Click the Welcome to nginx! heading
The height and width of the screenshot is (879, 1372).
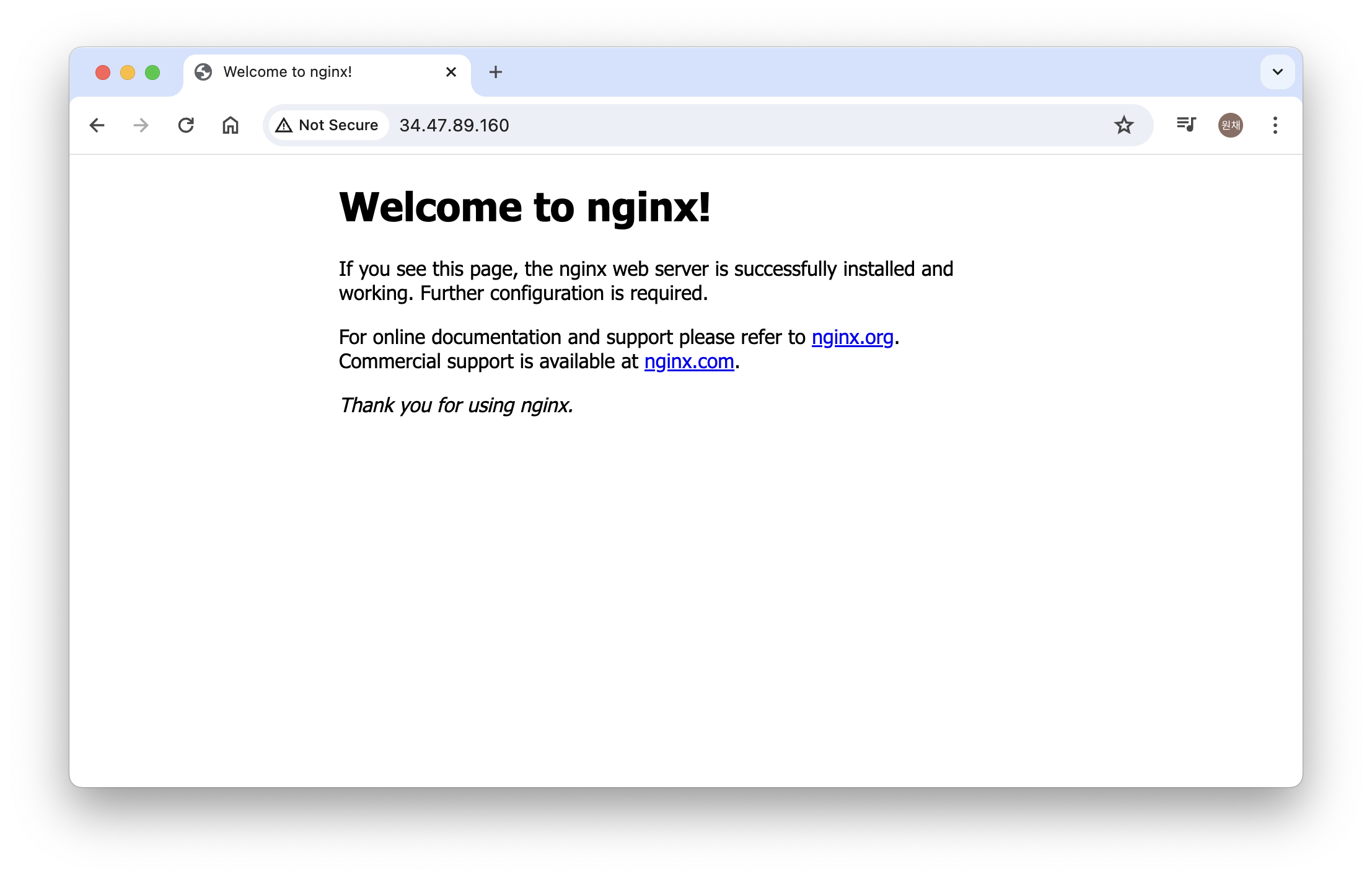pos(525,207)
